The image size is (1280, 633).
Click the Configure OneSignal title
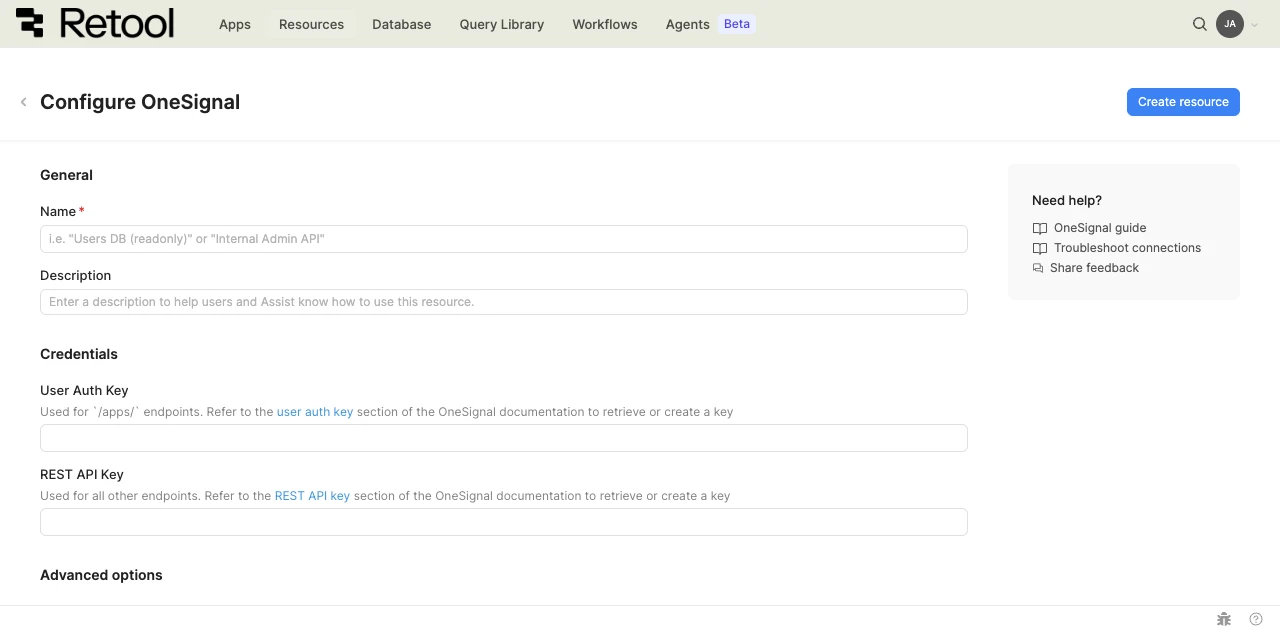point(140,102)
